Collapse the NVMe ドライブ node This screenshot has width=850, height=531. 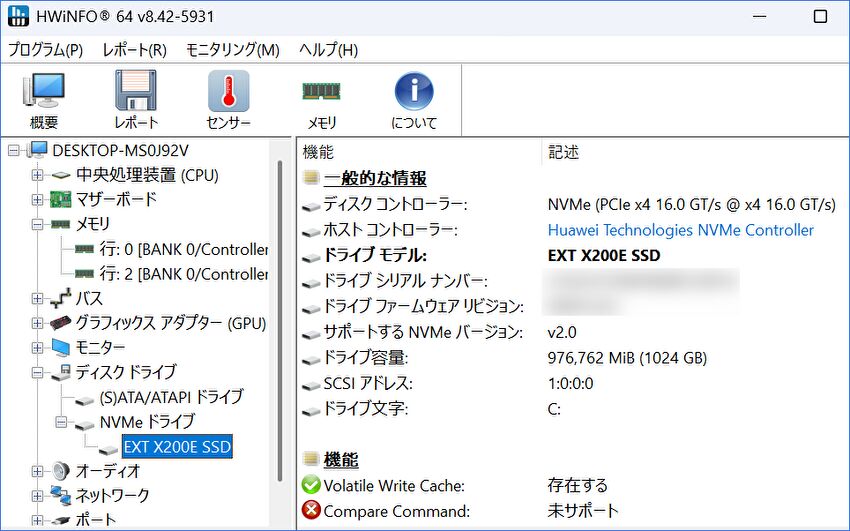[x=62, y=422]
